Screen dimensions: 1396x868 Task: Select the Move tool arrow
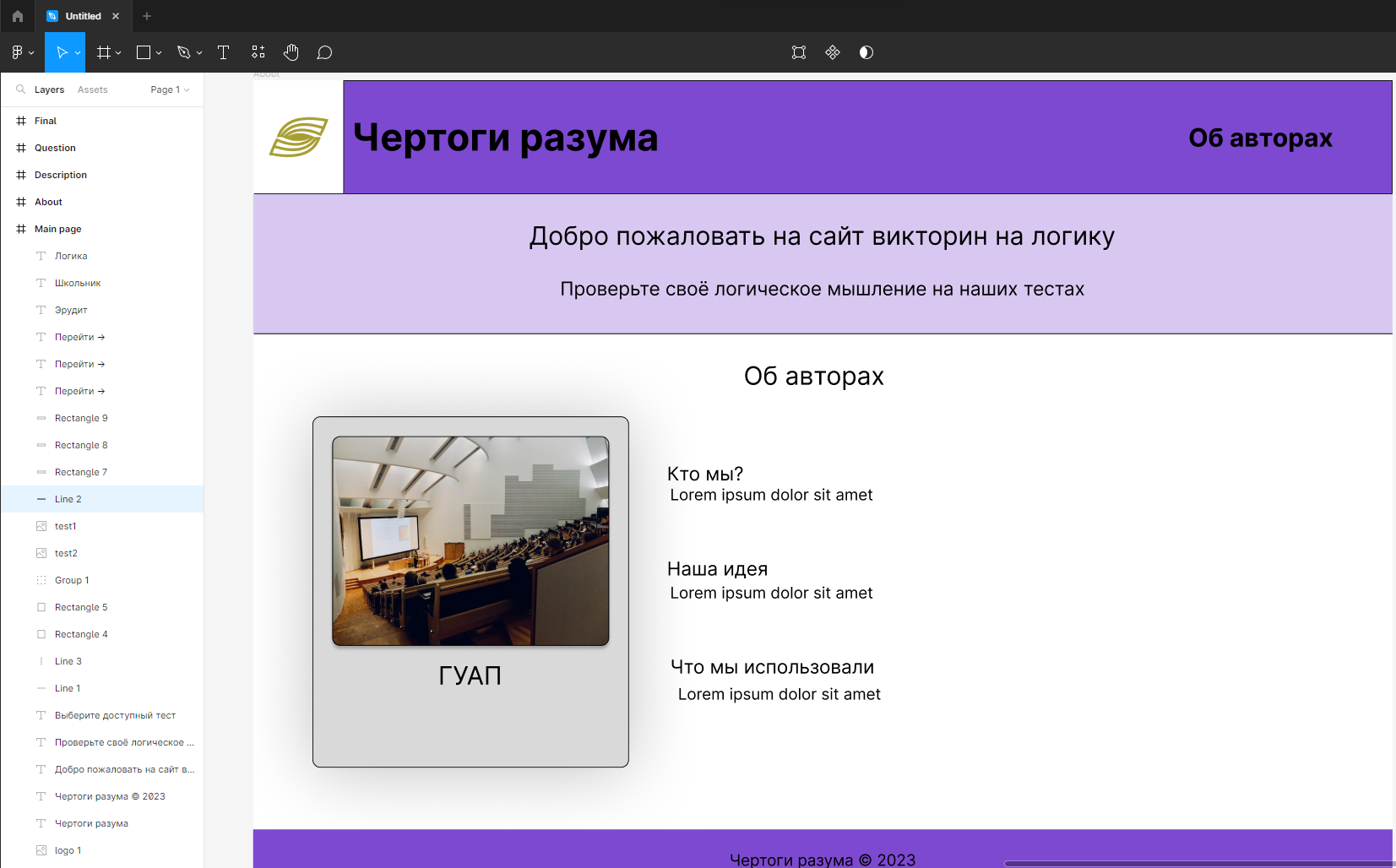pyautogui.click(x=62, y=52)
